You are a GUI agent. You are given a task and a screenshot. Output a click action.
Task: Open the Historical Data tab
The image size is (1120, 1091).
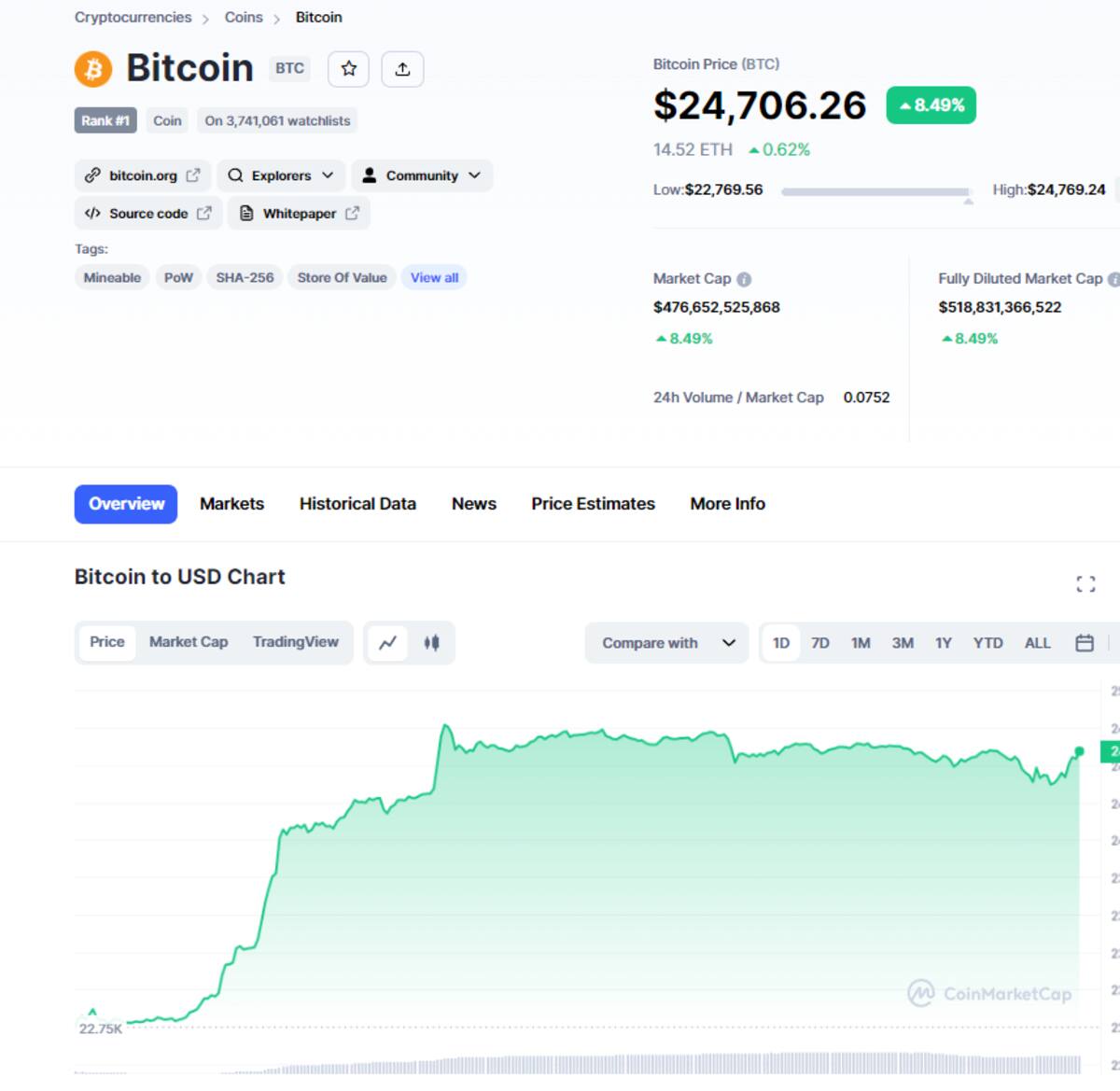click(357, 504)
